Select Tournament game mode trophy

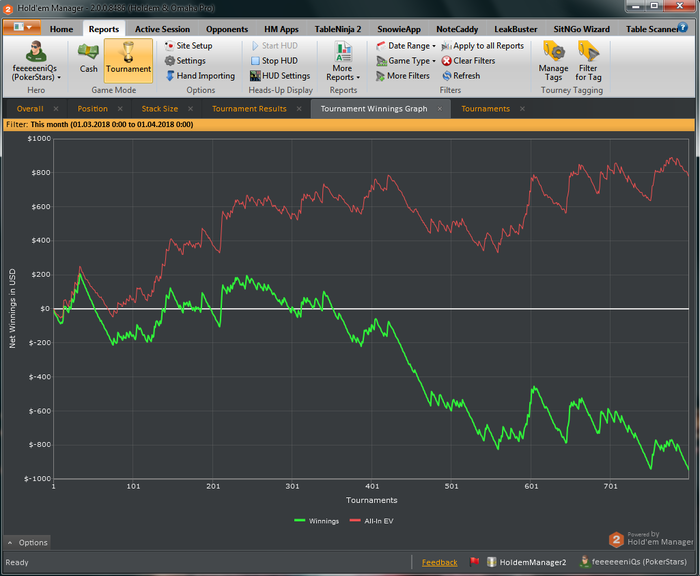pyautogui.click(x=128, y=60)
